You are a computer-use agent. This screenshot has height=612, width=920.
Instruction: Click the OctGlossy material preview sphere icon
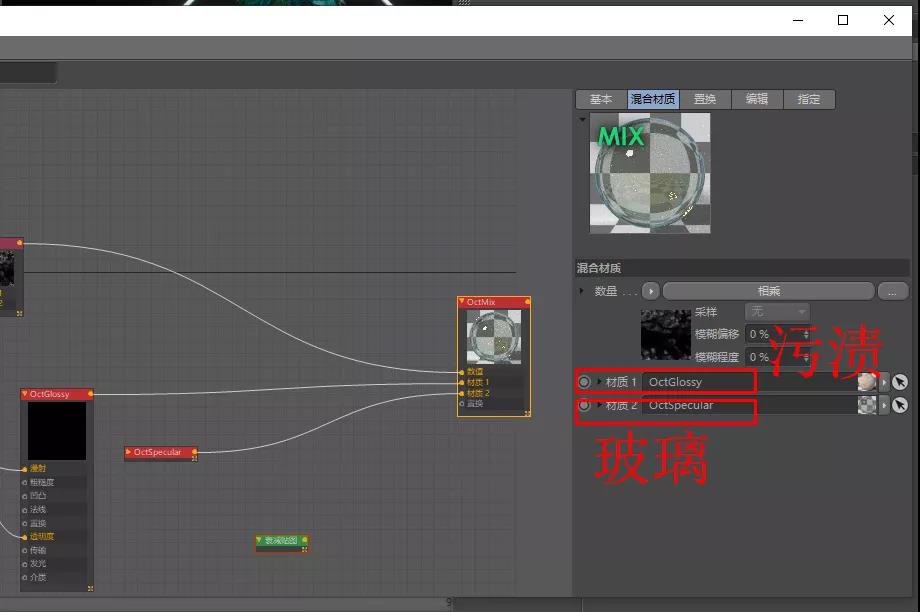pyautogui.click(x=866, y=381)
